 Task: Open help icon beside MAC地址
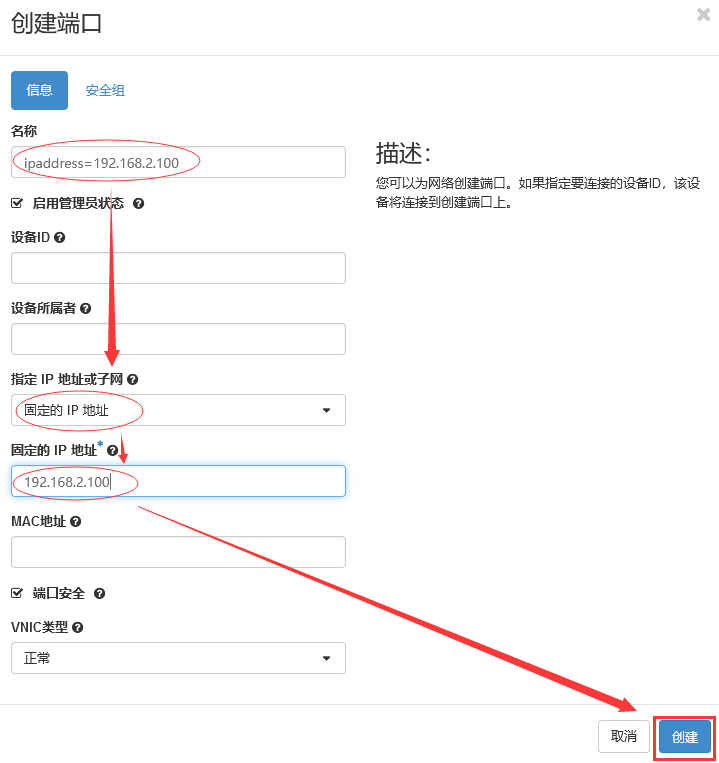point(75,522)
